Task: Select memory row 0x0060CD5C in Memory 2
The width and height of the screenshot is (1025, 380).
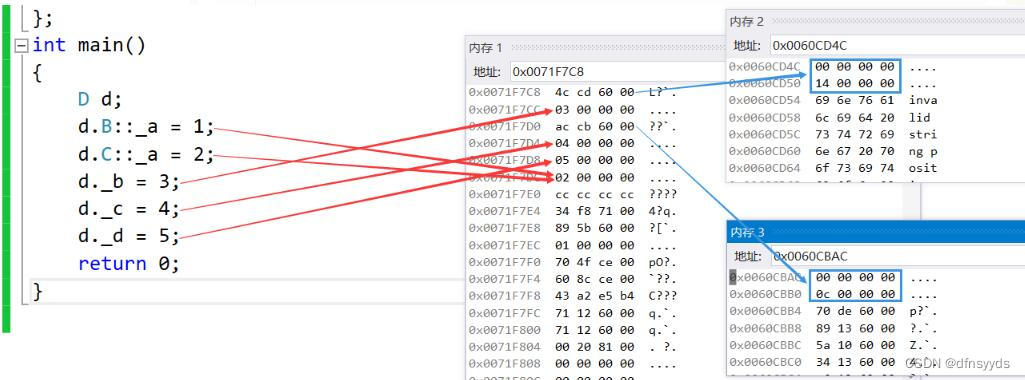Action: click(x=833, y=134)
